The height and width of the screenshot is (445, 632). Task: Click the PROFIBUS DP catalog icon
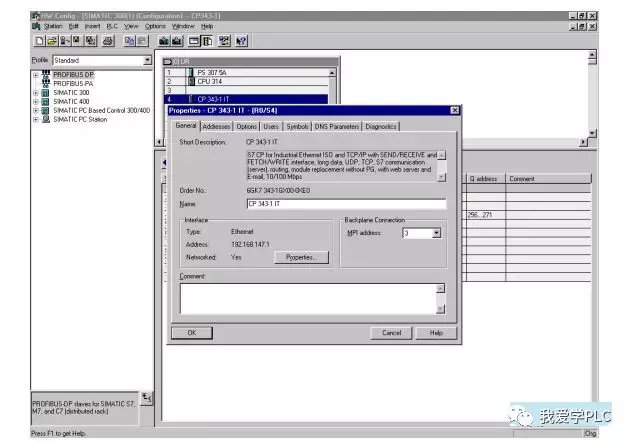tap(46, 75)
